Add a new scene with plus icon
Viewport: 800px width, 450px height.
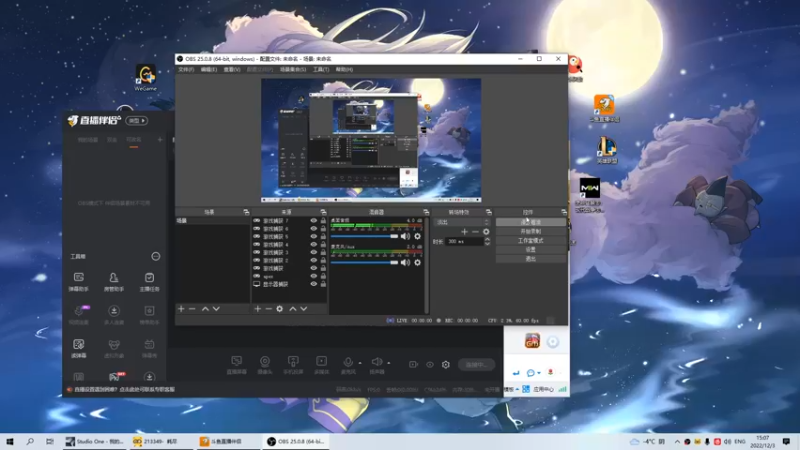181,309
